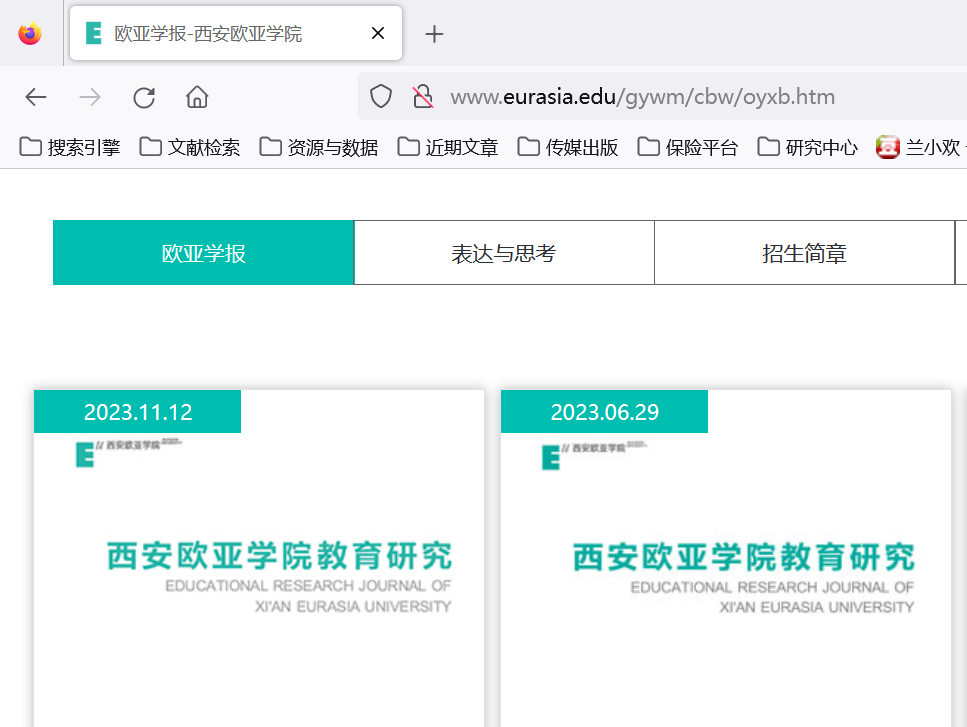This screenshot has width=967, height=727.
Task: Go forward to next page
Action: [90, 97]
